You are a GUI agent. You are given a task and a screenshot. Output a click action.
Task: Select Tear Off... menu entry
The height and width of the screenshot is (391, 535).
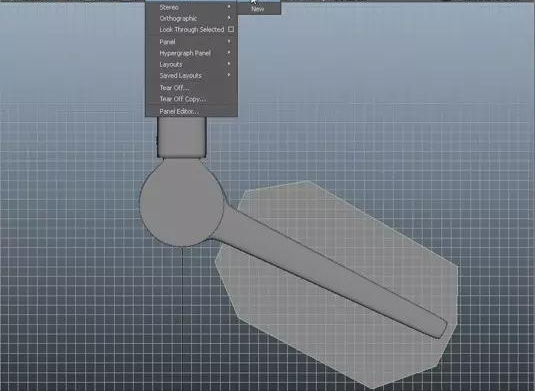pos(191,88)
